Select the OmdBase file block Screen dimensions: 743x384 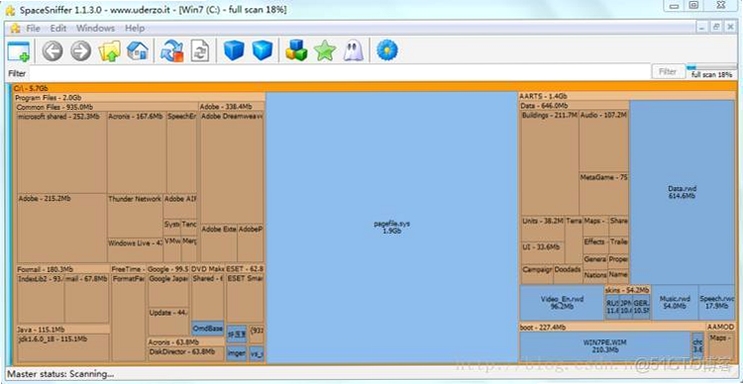pos(208,328)
